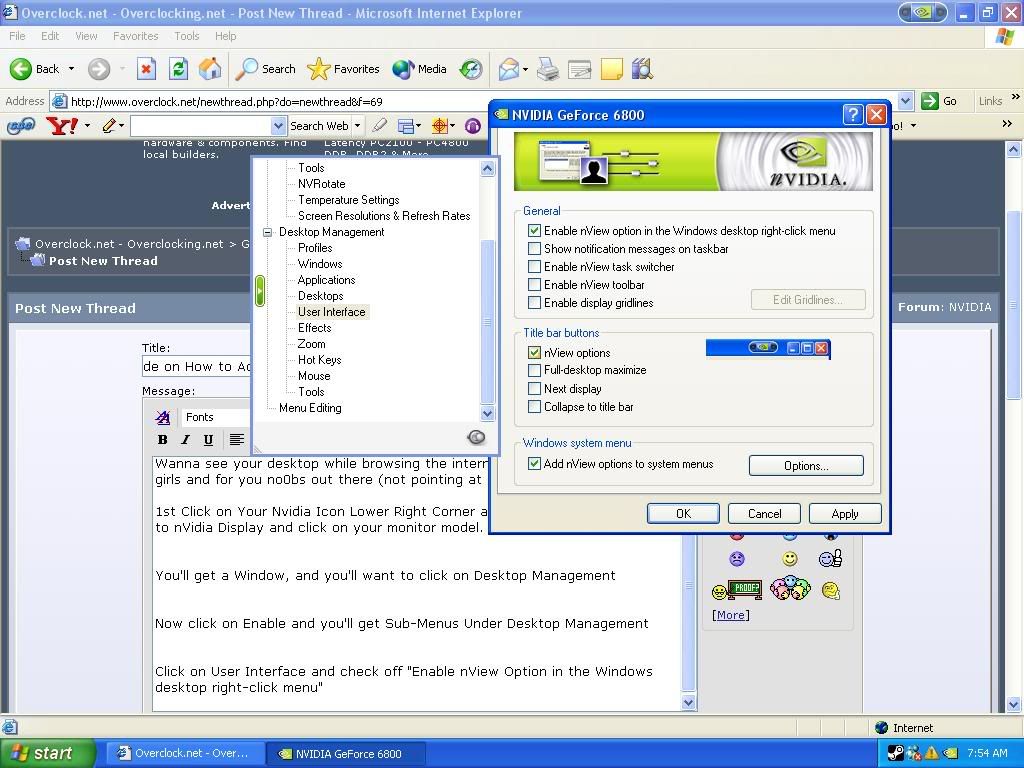Click the IE Back arrow button
The image size is (1024, 768).
tap(21, 69)
